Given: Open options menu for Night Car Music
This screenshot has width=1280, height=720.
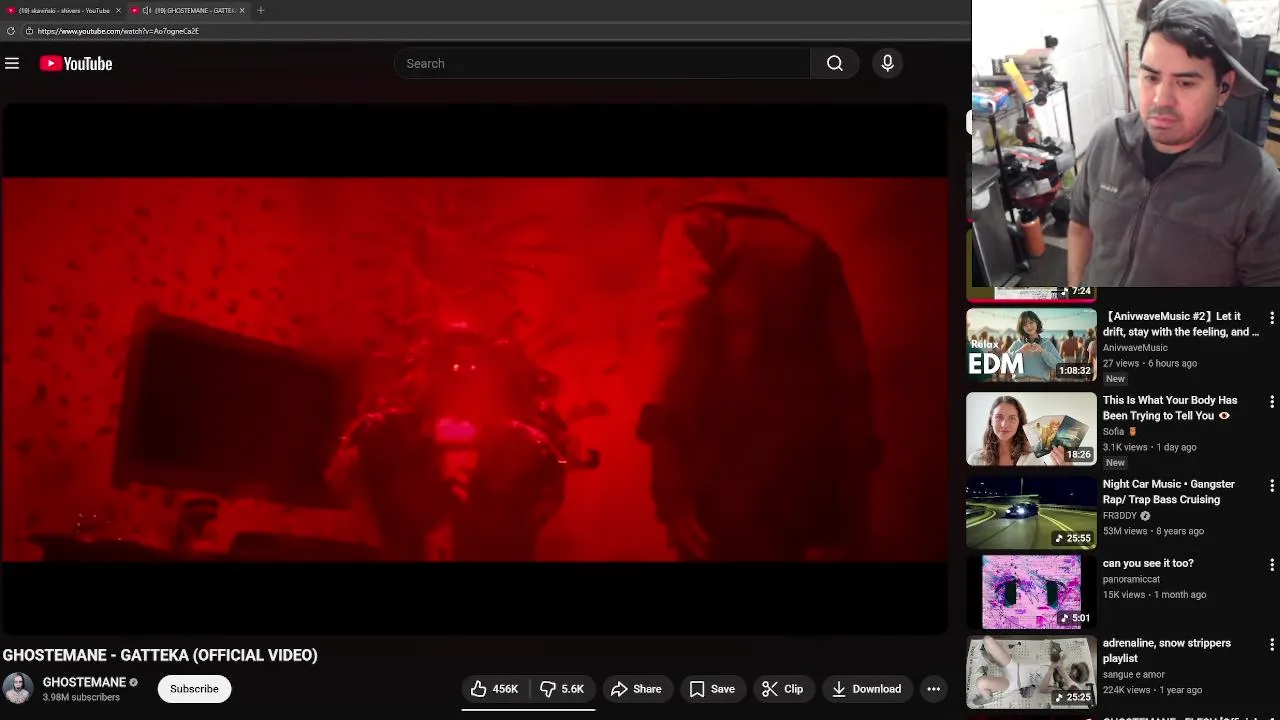Looking at the screenshot, I should pyautogui.click(x=1271, y=486).
